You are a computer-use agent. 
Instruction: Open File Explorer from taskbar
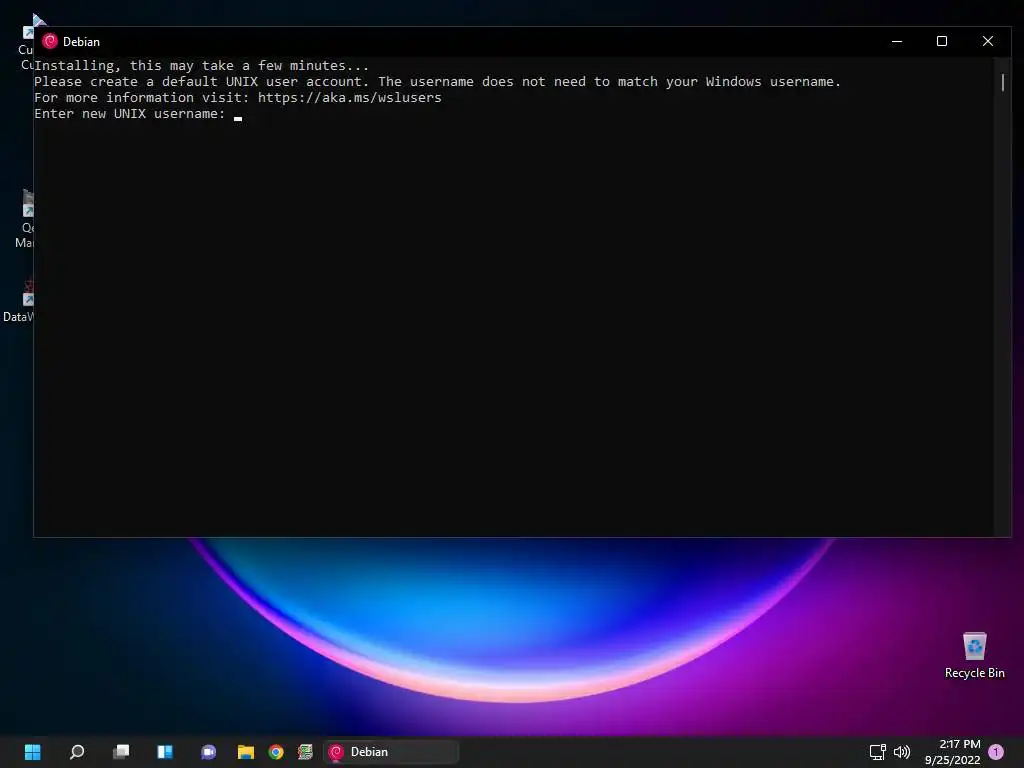(x=246, y=752)
